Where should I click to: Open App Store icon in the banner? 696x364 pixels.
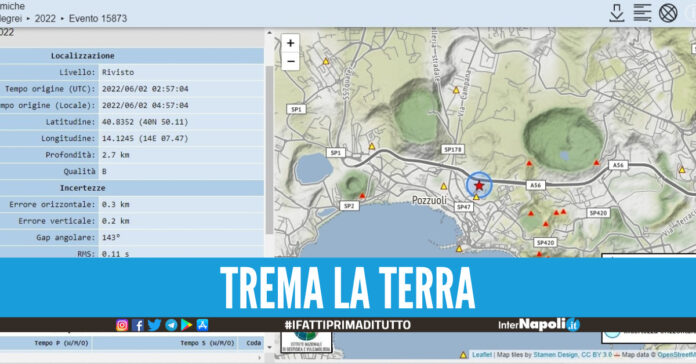[x=202, y=325]
